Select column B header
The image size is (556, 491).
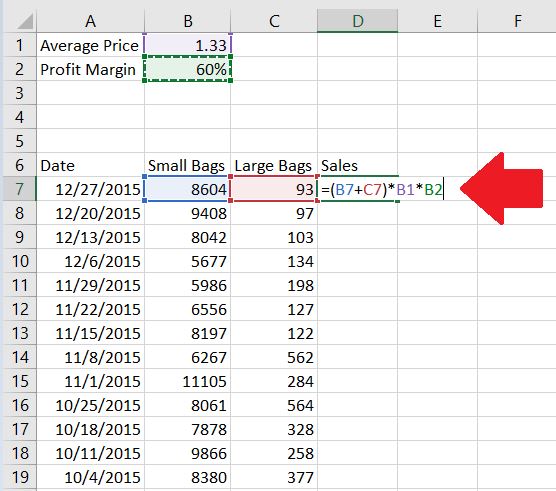coord(188,21)
